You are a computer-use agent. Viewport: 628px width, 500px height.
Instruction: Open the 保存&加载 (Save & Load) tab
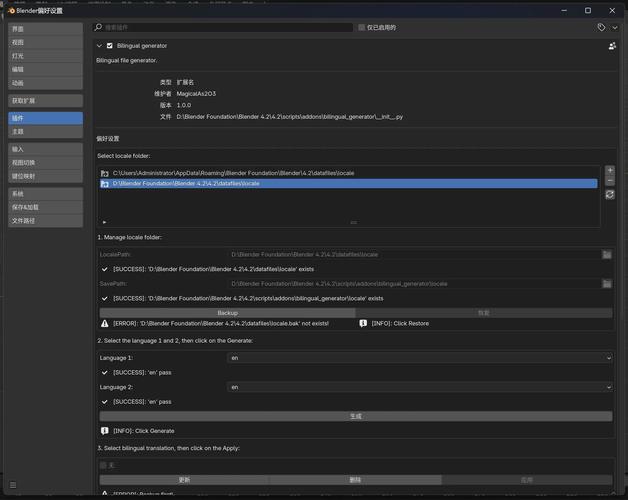(45, 207)
